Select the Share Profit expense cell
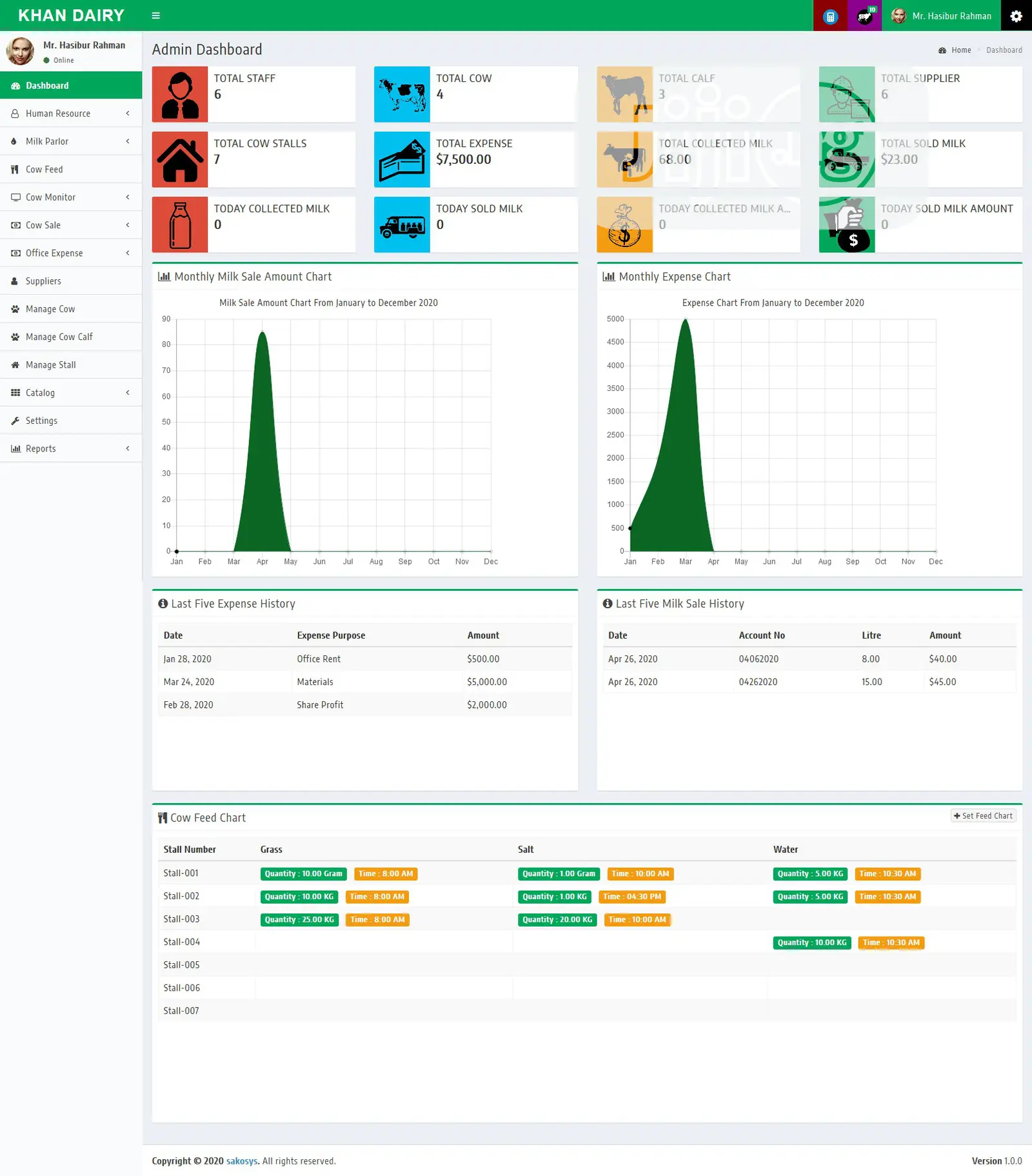 (377, 705)
